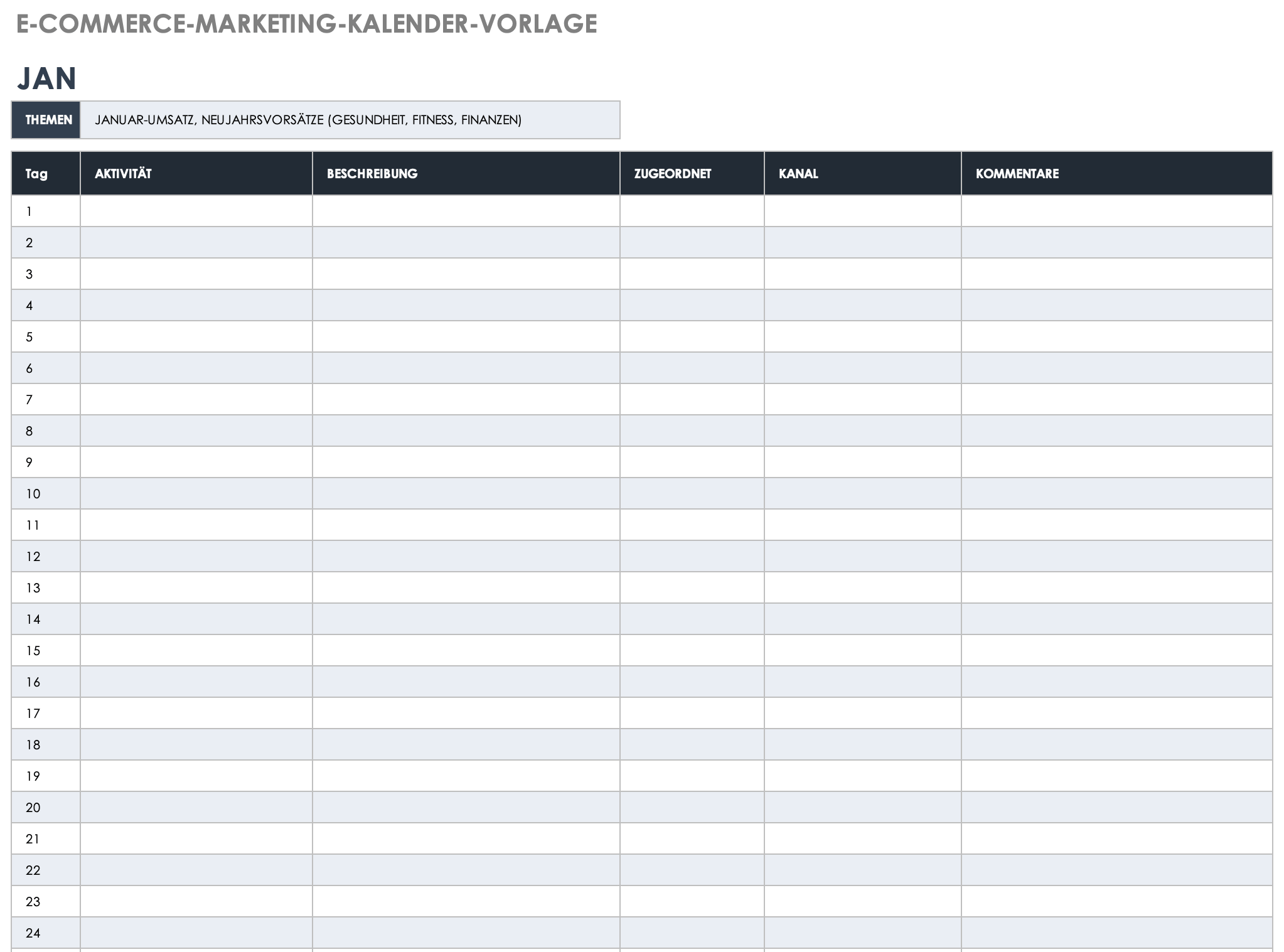Select day 11 cell

[x=46, y=525]
